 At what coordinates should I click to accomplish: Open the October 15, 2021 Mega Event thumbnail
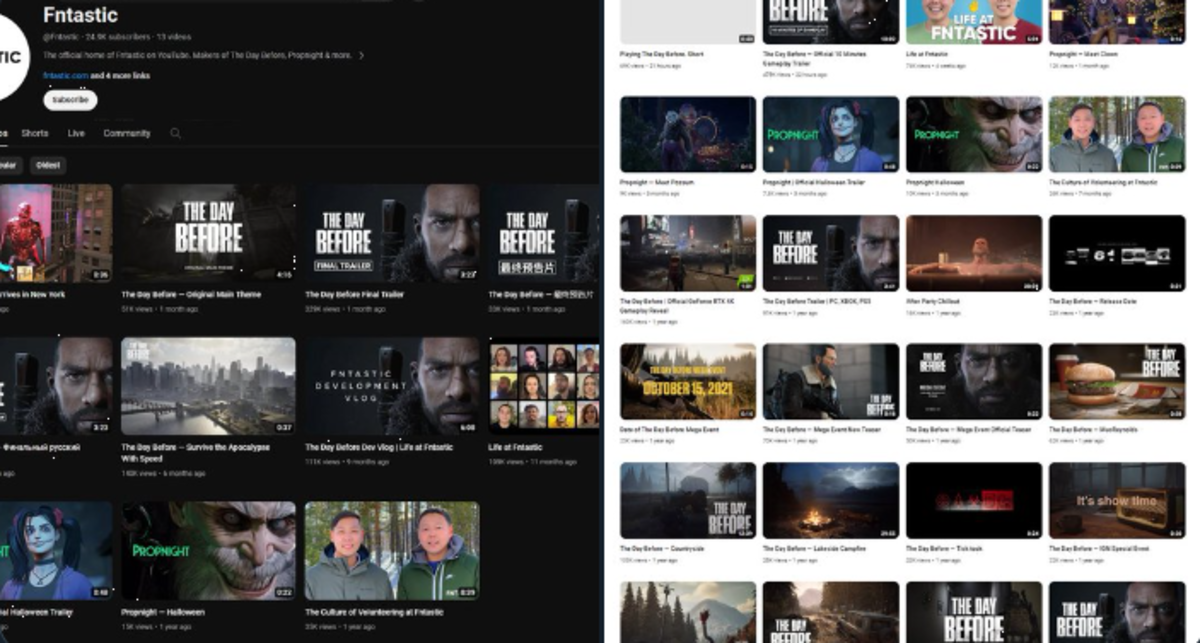pos(688,381)
